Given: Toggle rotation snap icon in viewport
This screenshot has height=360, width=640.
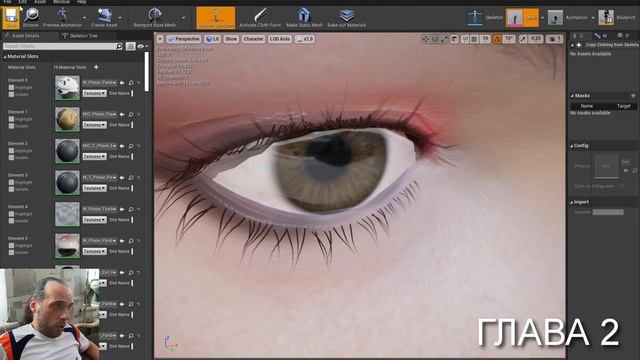Looking at the screenshot, I should click(497, 39).
